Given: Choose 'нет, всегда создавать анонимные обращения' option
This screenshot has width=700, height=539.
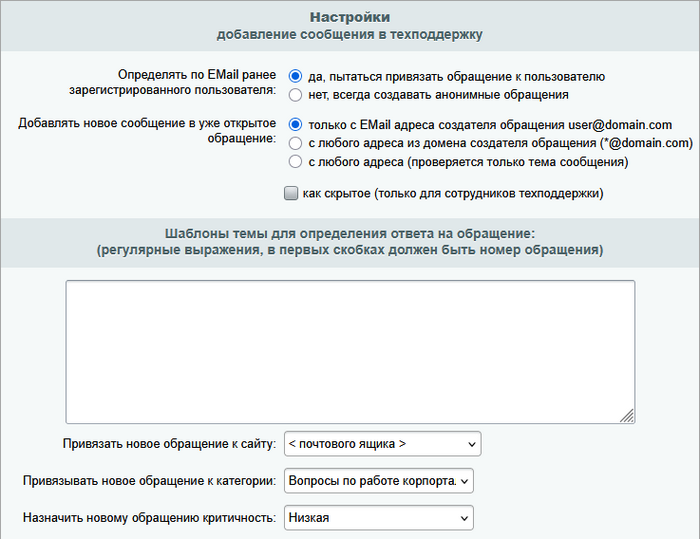Looking at the screenshot, I should [295, 95].
